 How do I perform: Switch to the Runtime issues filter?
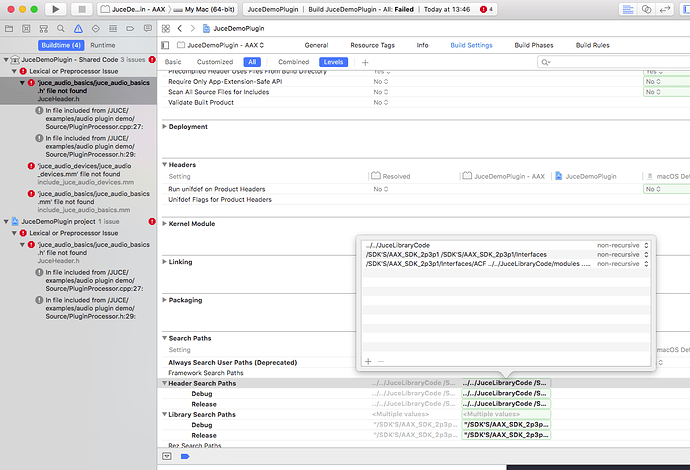pyautogui.click(x=103, y=45)
